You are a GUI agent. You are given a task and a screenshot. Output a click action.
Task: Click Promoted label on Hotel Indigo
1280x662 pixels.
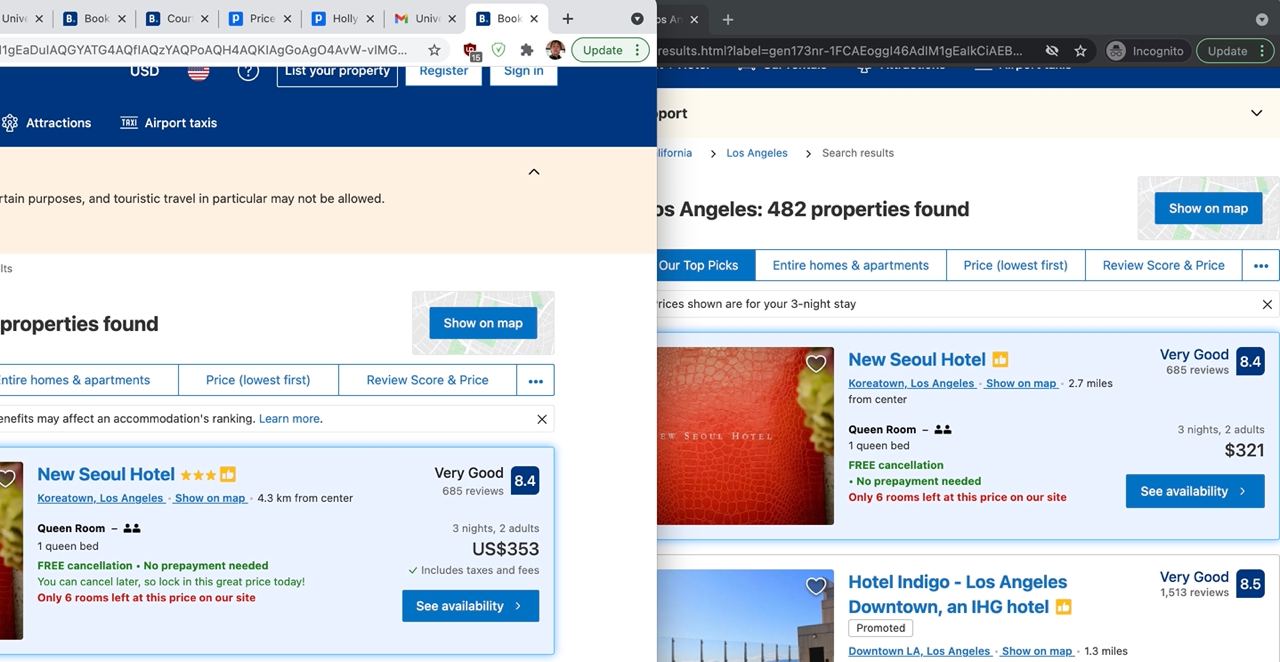[x=881, y=628]
